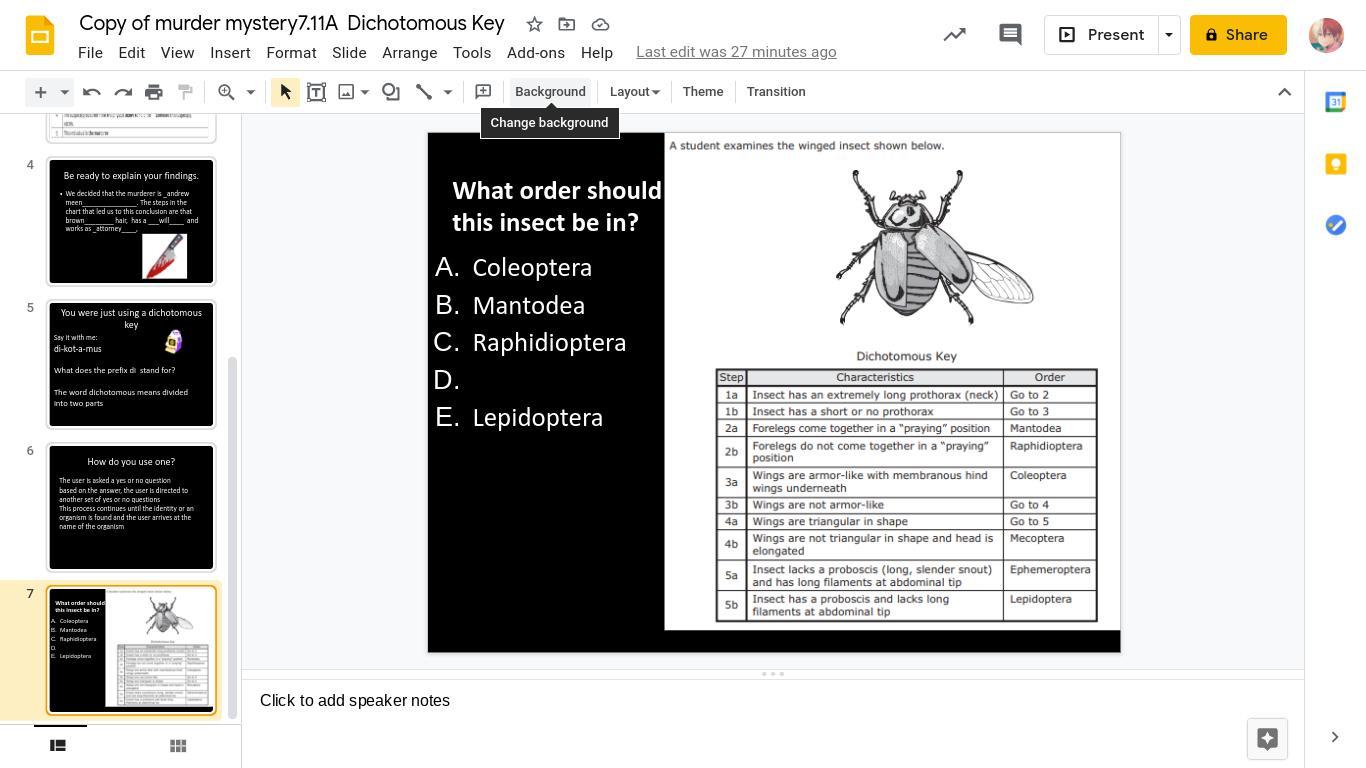Add a new slide
This screenshot has width=1366, height=768.
click(x=40, y=92)
